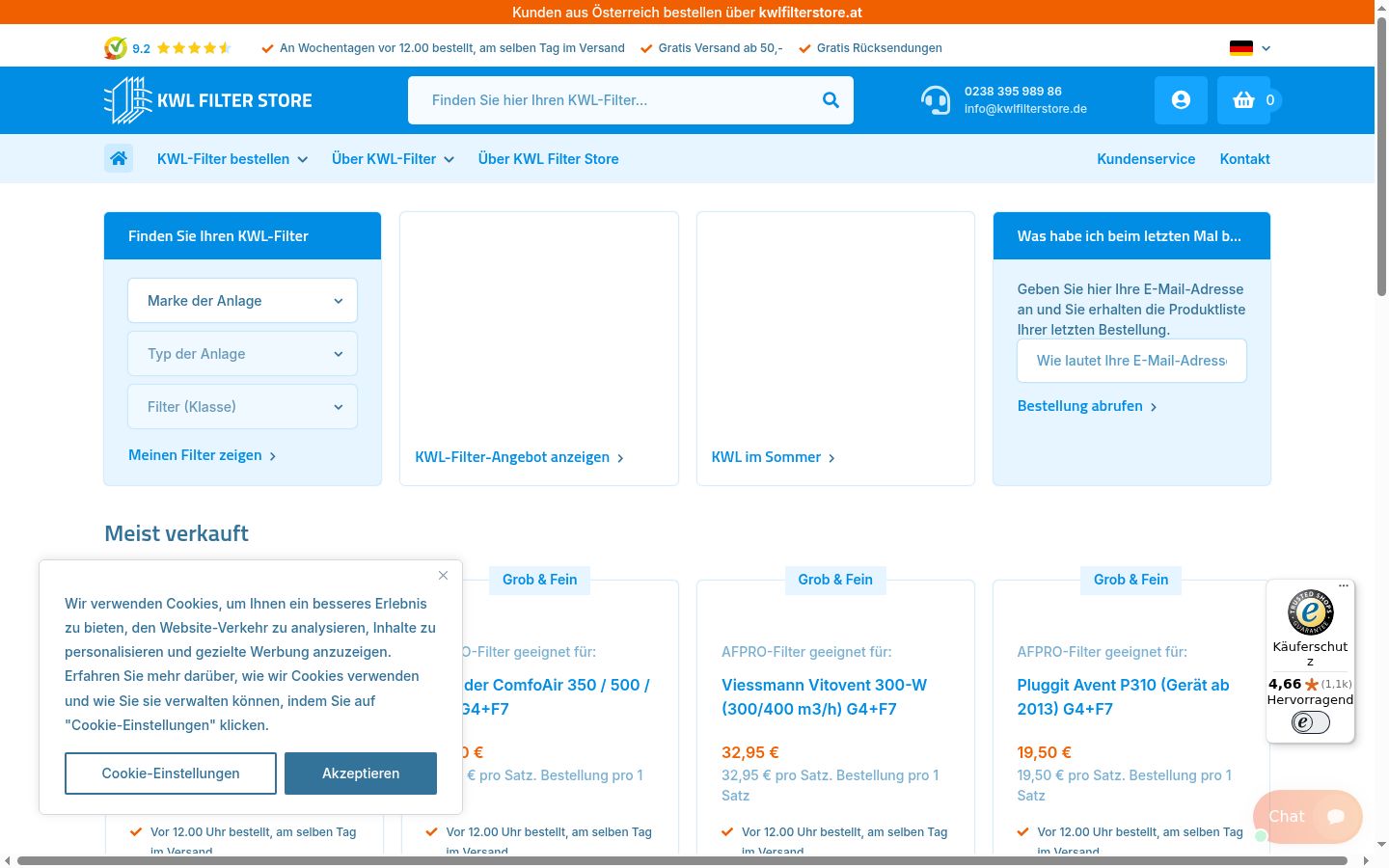Open Cookie-Einstellungen button

pos(171,773)
